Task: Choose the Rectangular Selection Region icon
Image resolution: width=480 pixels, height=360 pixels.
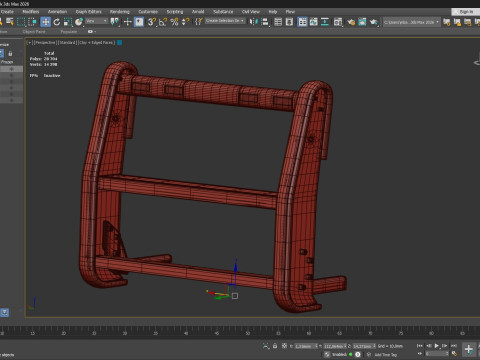Action: [21, 22]
